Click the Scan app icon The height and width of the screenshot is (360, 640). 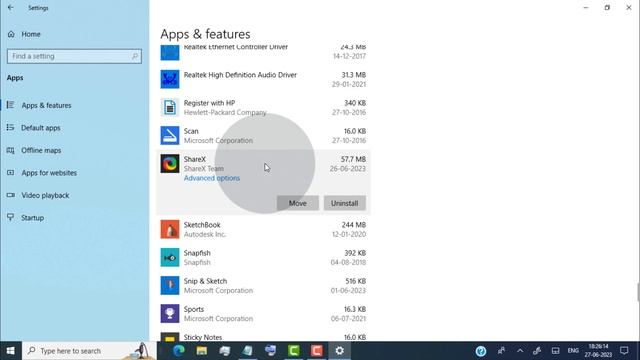170,136
